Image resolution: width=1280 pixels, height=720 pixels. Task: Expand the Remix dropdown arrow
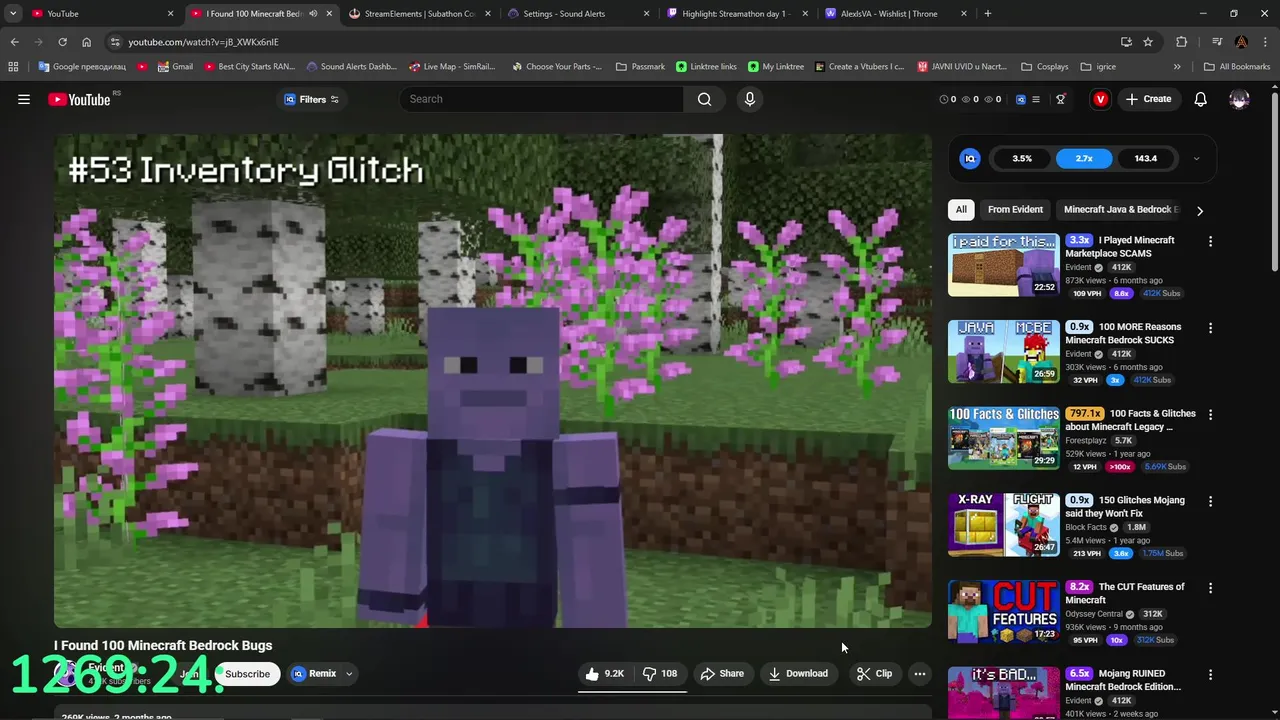349,674
